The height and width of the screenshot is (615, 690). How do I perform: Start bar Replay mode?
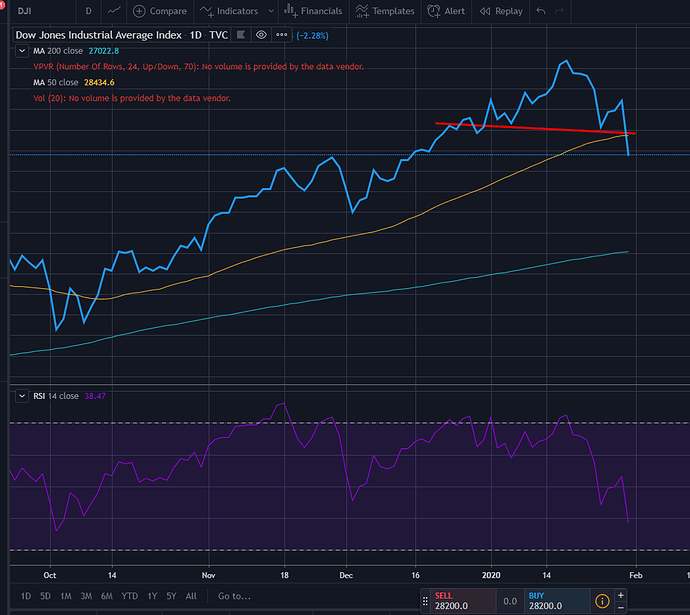point(501,11)
